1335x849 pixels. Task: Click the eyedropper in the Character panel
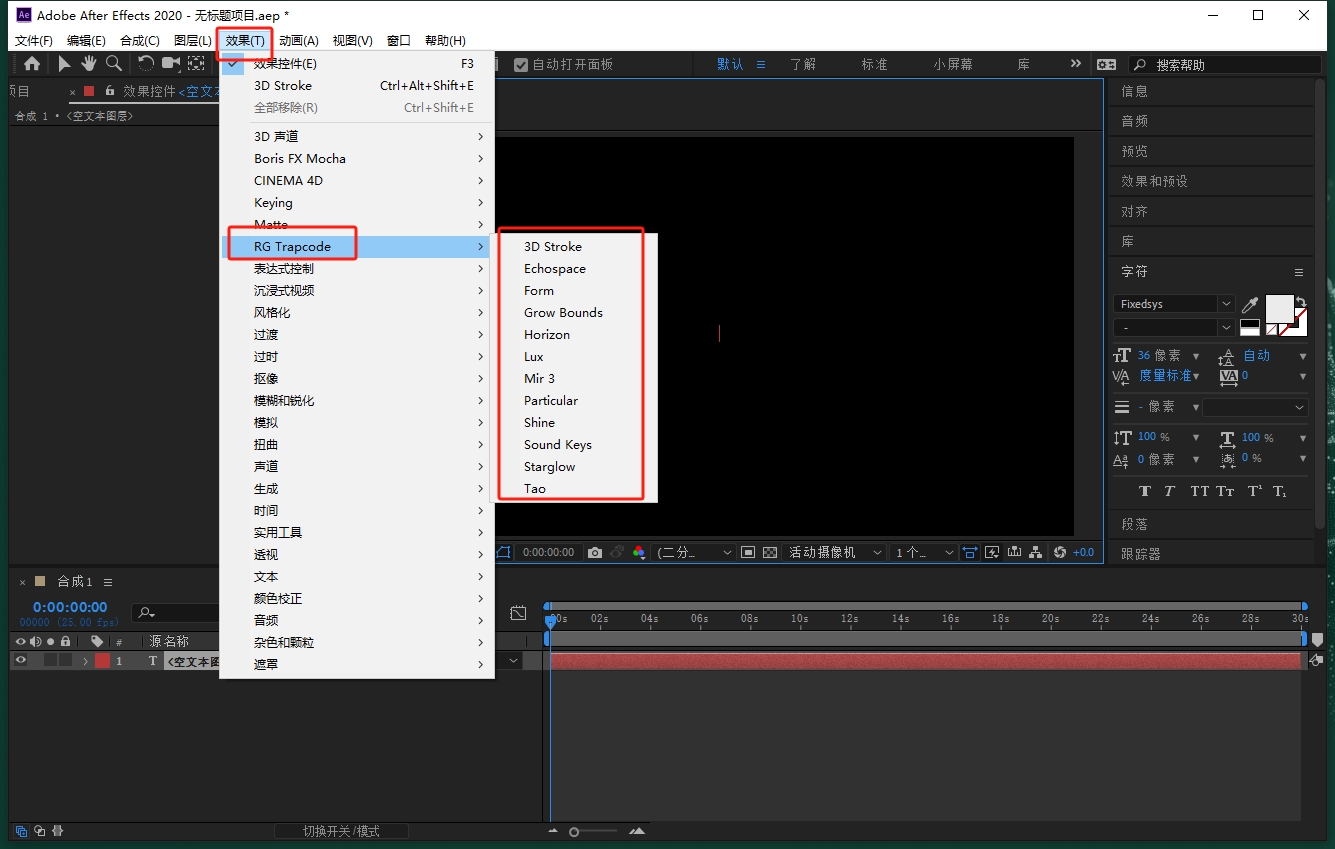pyautogui.click(x=1250, y=304)
